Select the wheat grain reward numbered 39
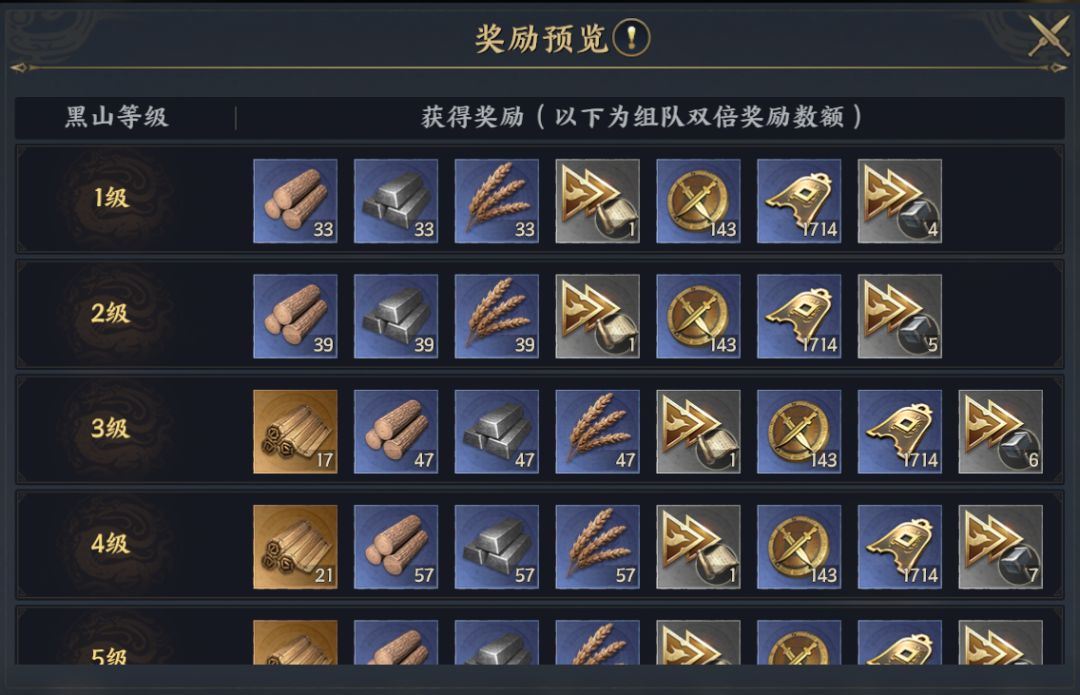Screen dimensions: 1080x695 [497, 316]
